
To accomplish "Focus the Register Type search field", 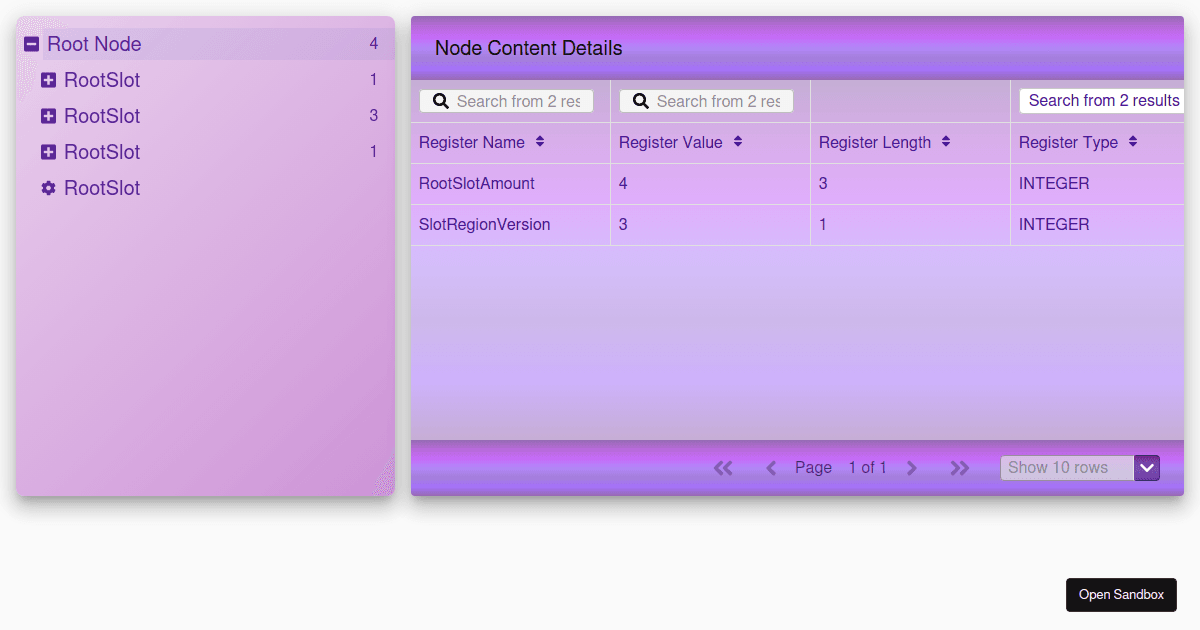I will coord(1102,101).
